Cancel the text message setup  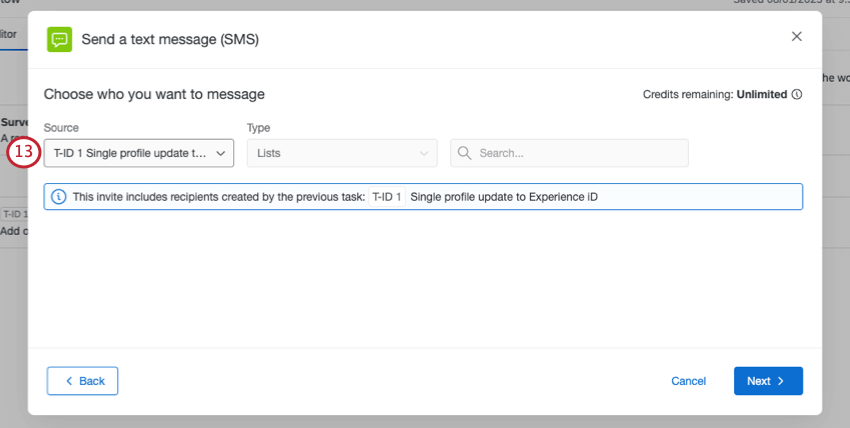[688, 381]
